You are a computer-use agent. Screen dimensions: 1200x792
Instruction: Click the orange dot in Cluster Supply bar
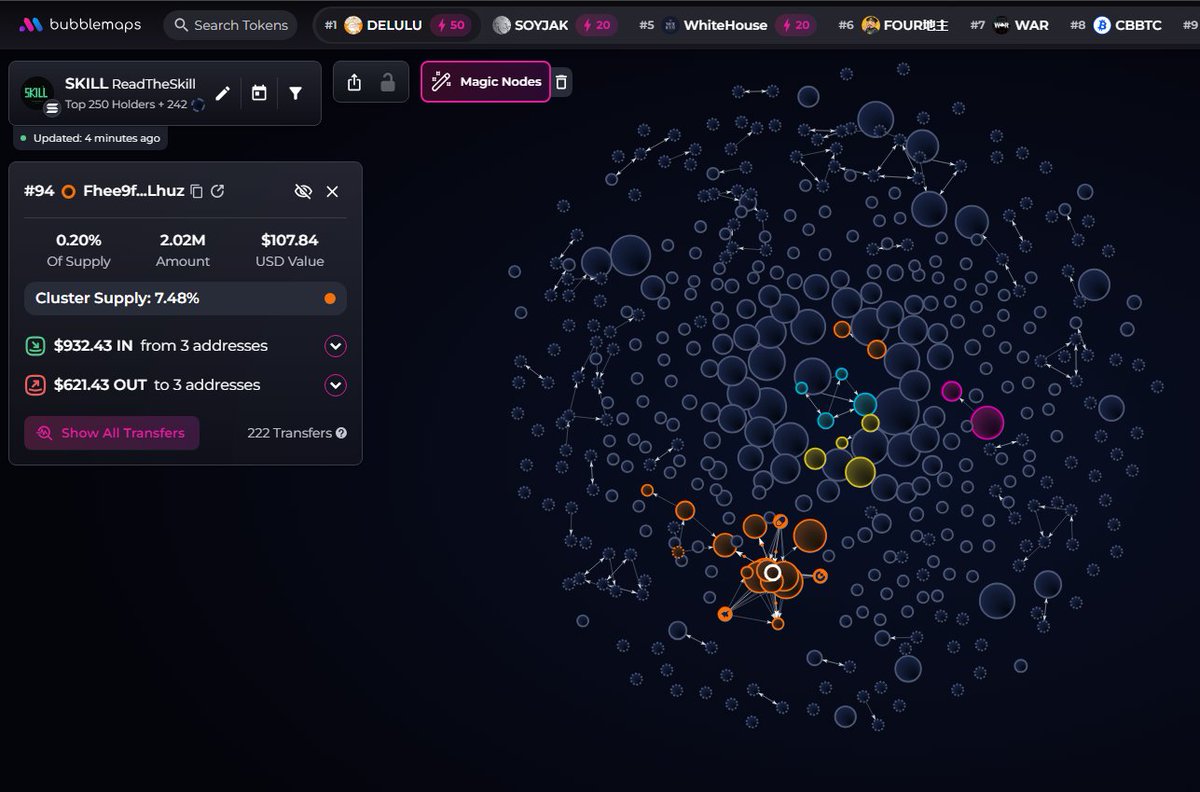pos(330,298)
